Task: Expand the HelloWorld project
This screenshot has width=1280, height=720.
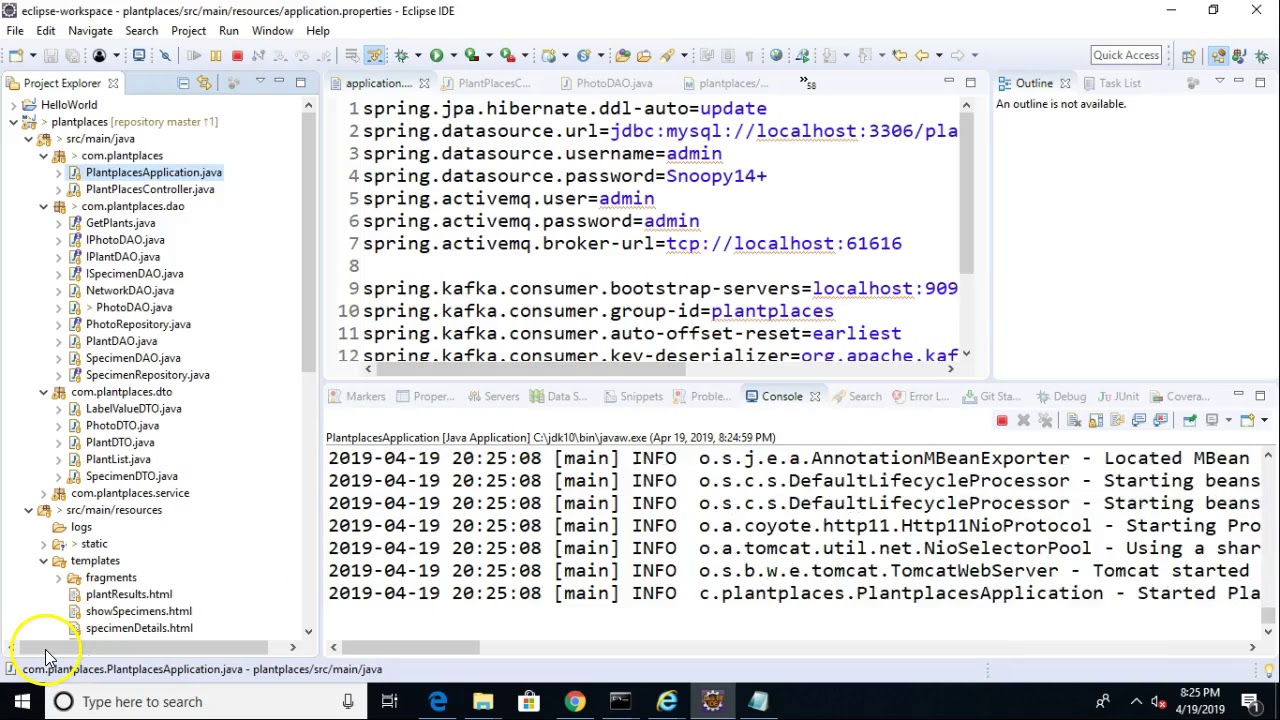Action: pyautogui.click(x=14, y=105)
